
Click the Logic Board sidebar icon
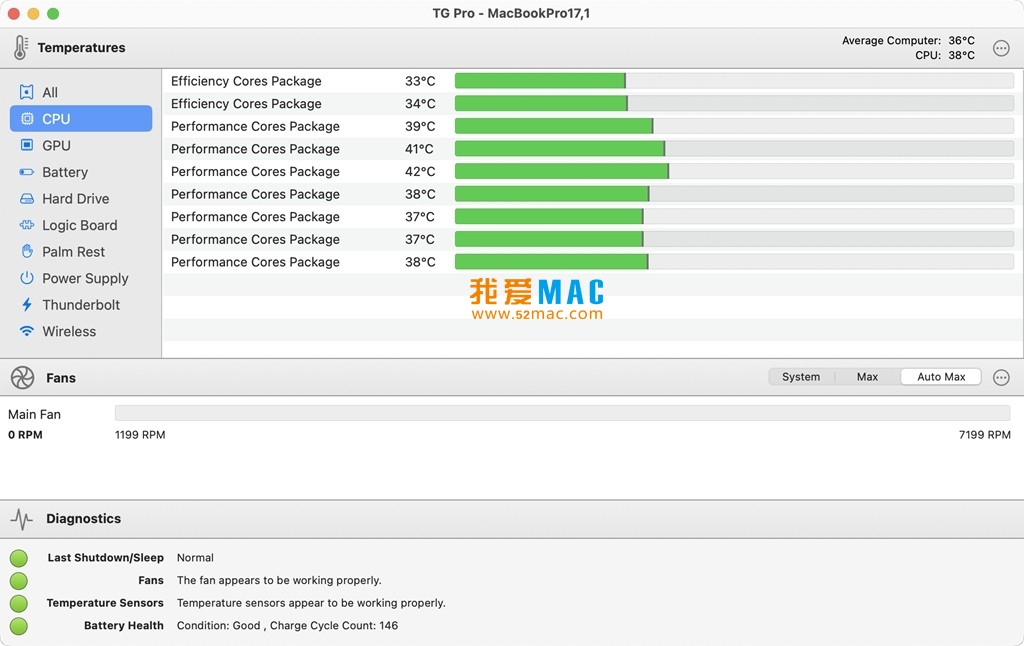(x=27, y=225)
